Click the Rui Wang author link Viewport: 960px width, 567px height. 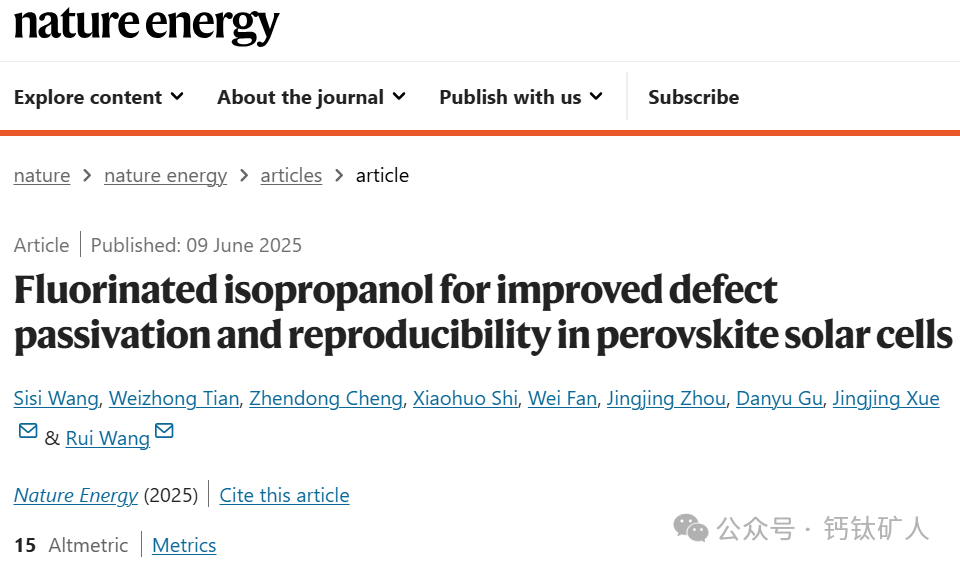107,438
